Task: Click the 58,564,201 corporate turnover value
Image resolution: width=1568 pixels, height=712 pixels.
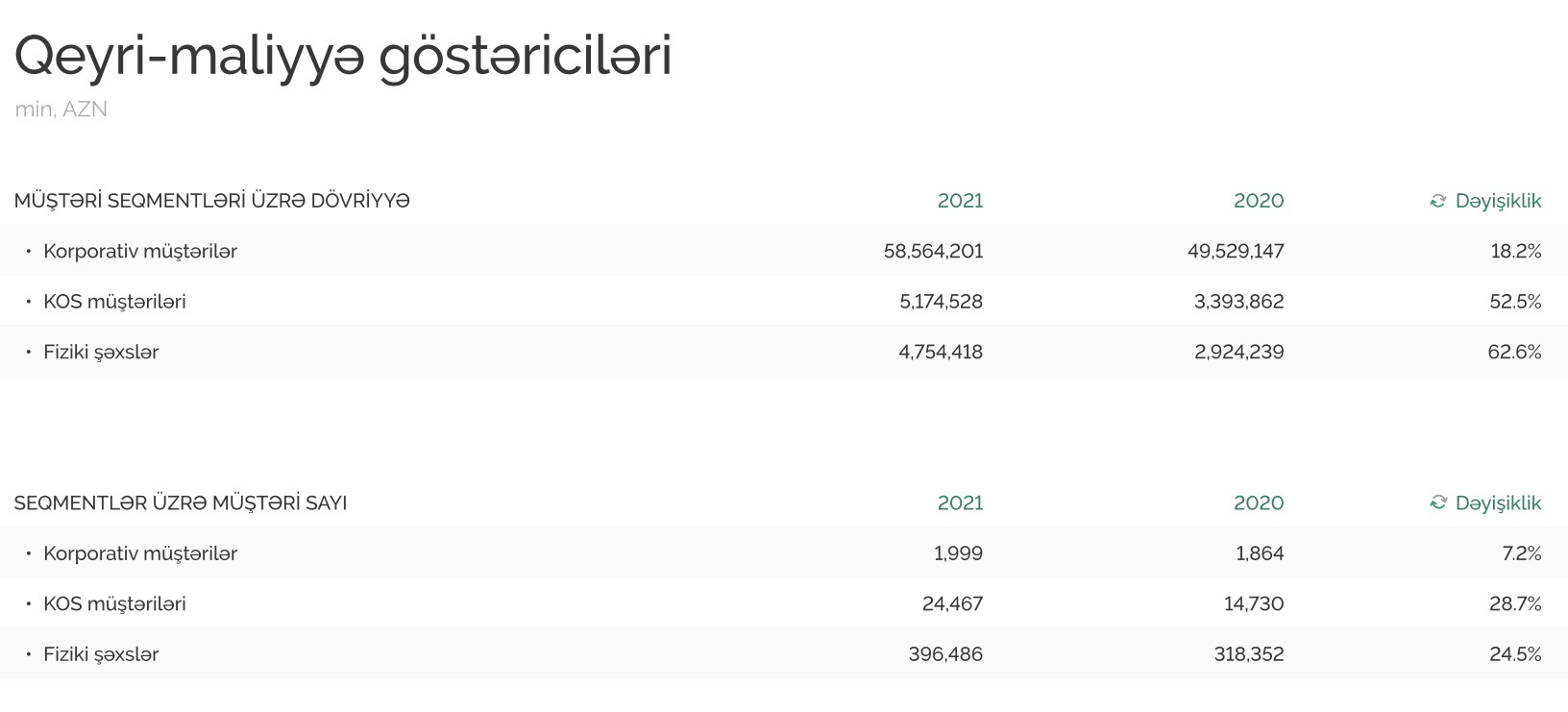Action: pyautogui.click(x=933, y=251)
